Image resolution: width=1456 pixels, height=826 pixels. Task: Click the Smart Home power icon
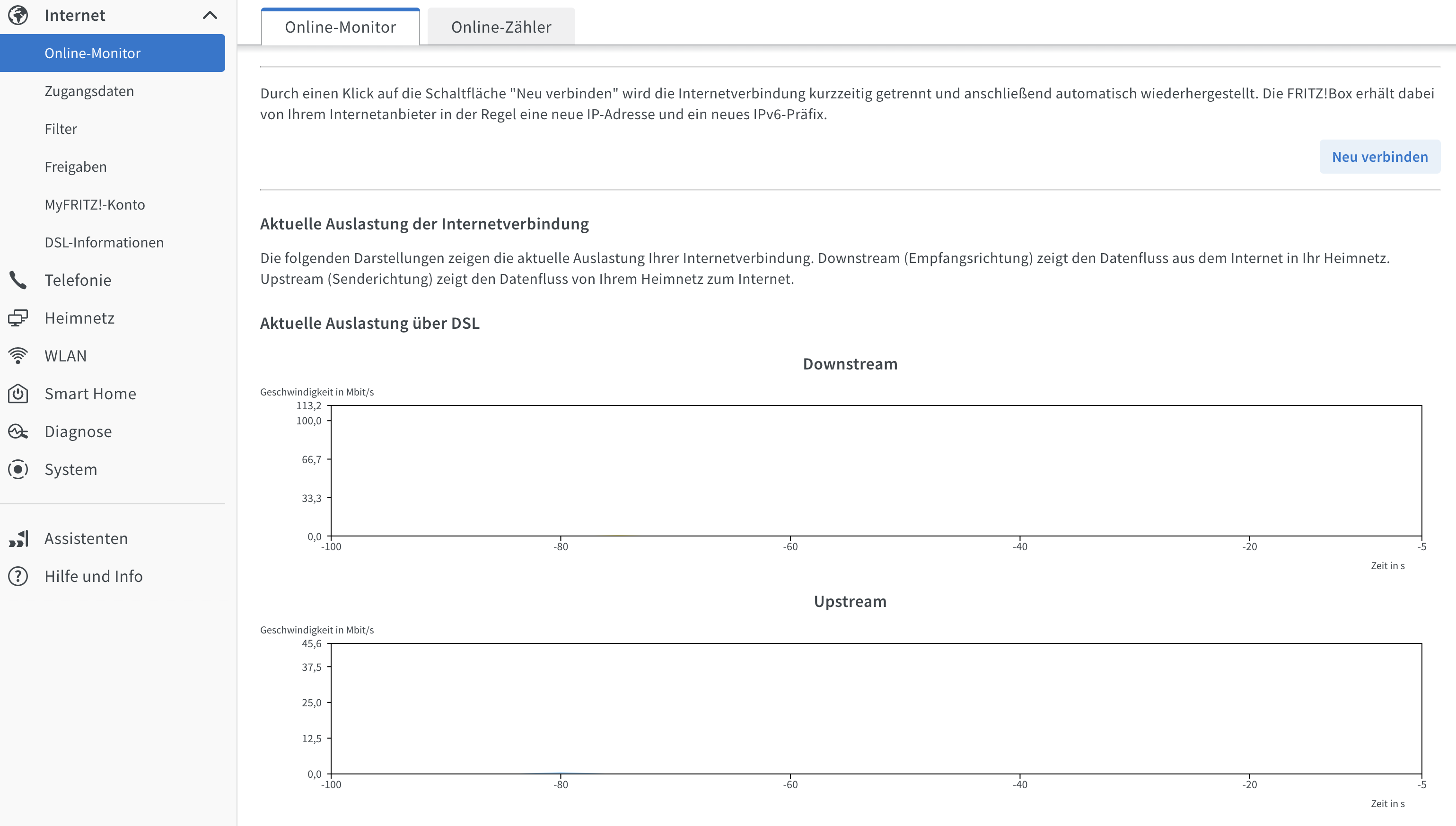pyautogui.click(x=18, y=394)
